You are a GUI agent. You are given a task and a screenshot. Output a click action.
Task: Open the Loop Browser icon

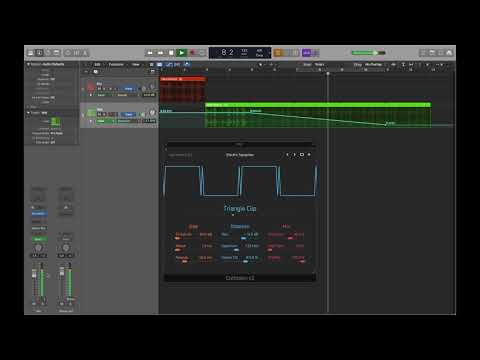440,53
